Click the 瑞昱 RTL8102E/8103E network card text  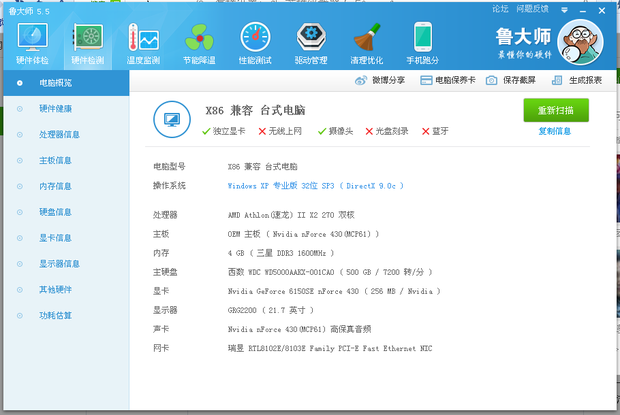click(x=330, y=348)
